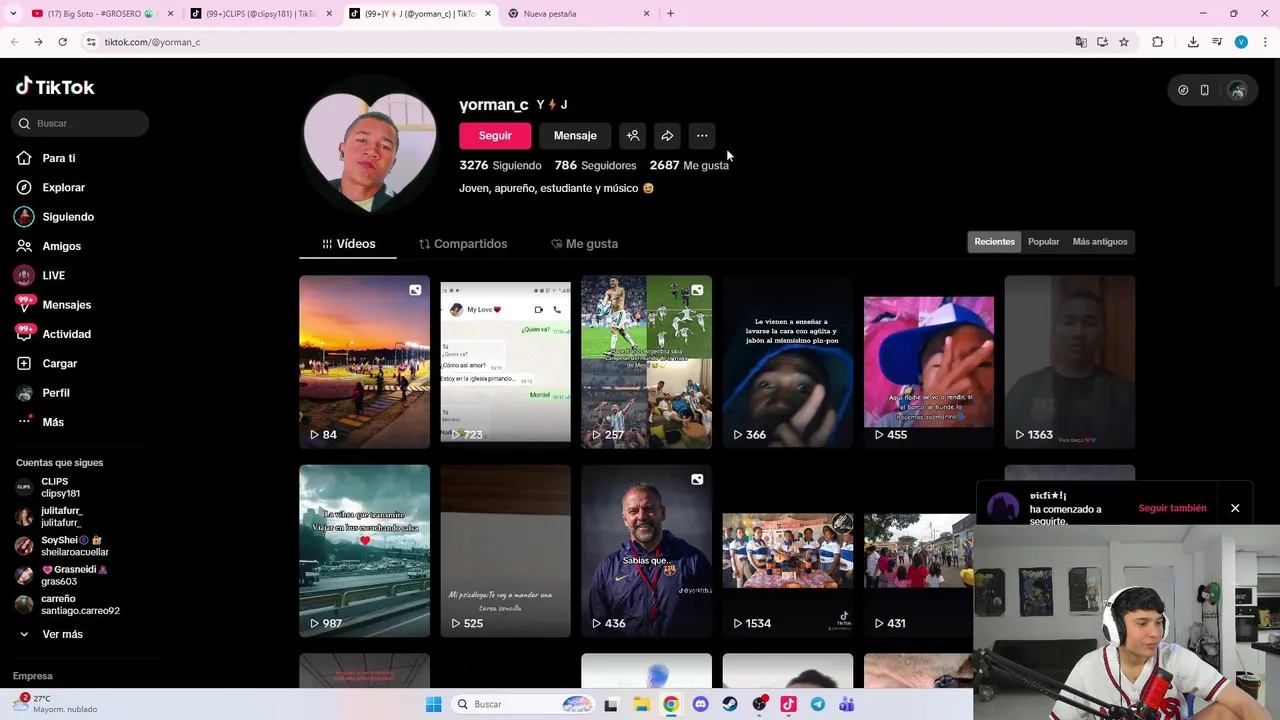Click the TikTok logo in the sidebar

(55, 87)
